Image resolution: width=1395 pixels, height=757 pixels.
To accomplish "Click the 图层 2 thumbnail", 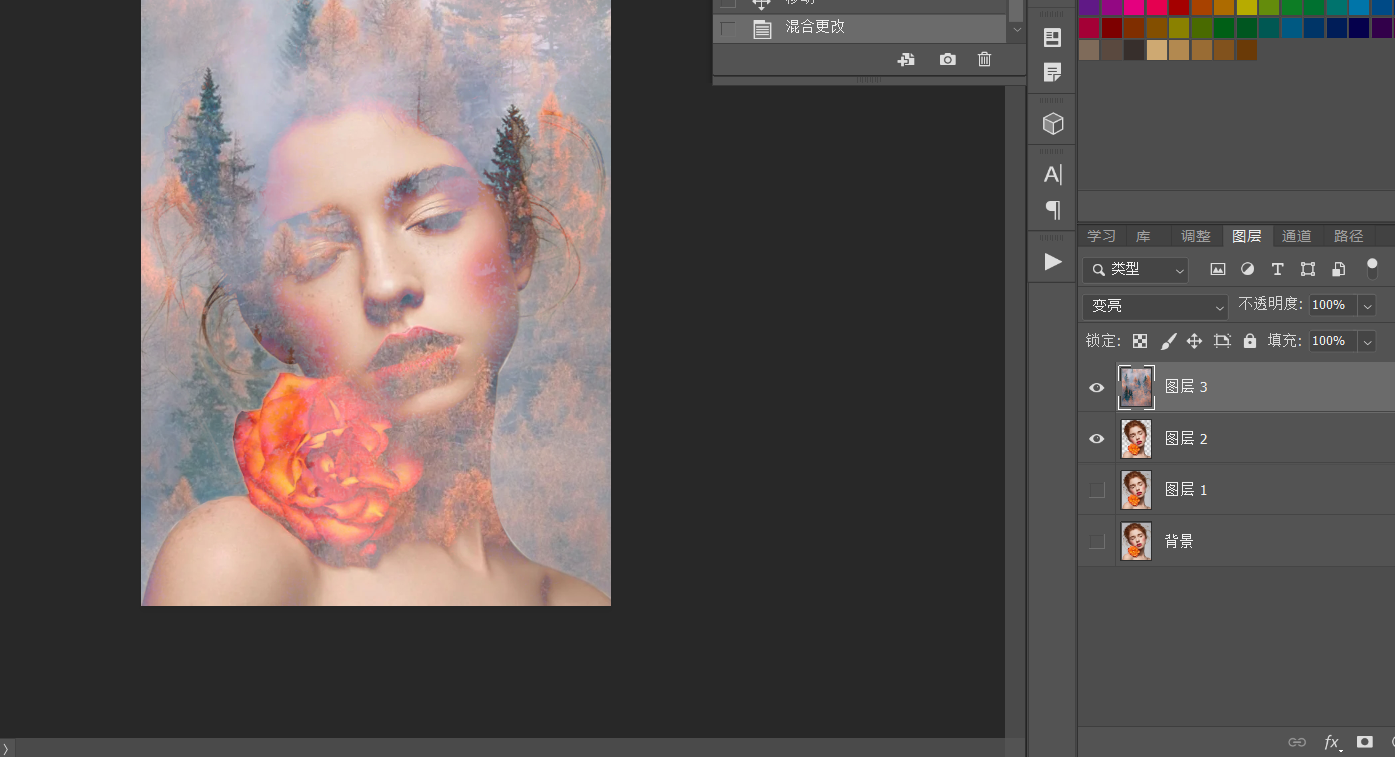I will (x=1136, y=439).
